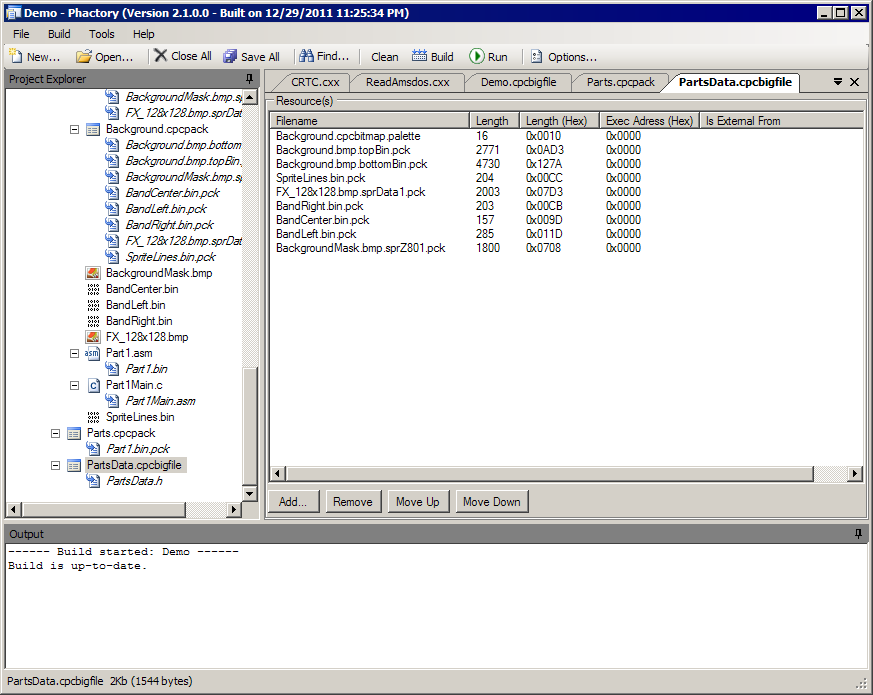Screen dimensions: 873x695
Task: Click the Close All X icon
Action: tap(160, 55)
